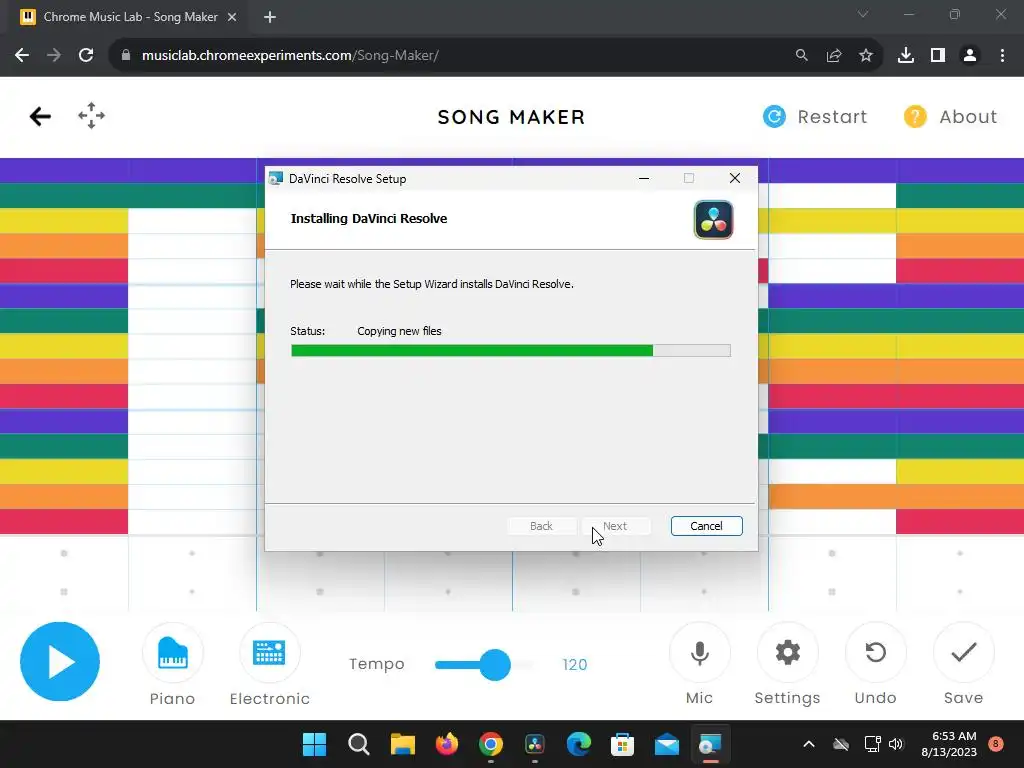1024x768 pixels.
Task: Open volume control in the tray
Action: pyautogui.click(x=896, y=744)
